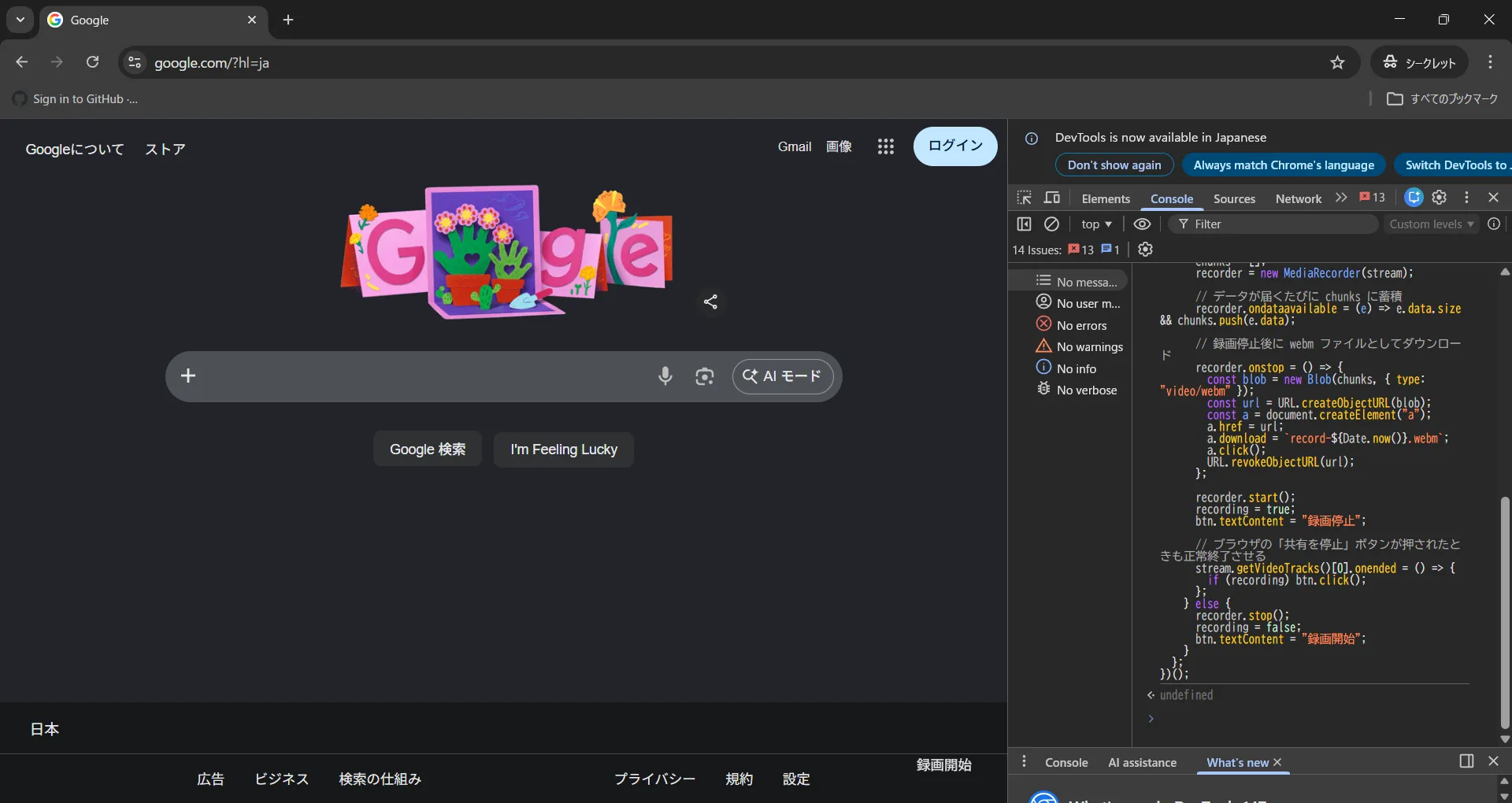Open the 13 issues counter in toolbar
This screenshot has width=1512, height=803.
coord(1372,198)
